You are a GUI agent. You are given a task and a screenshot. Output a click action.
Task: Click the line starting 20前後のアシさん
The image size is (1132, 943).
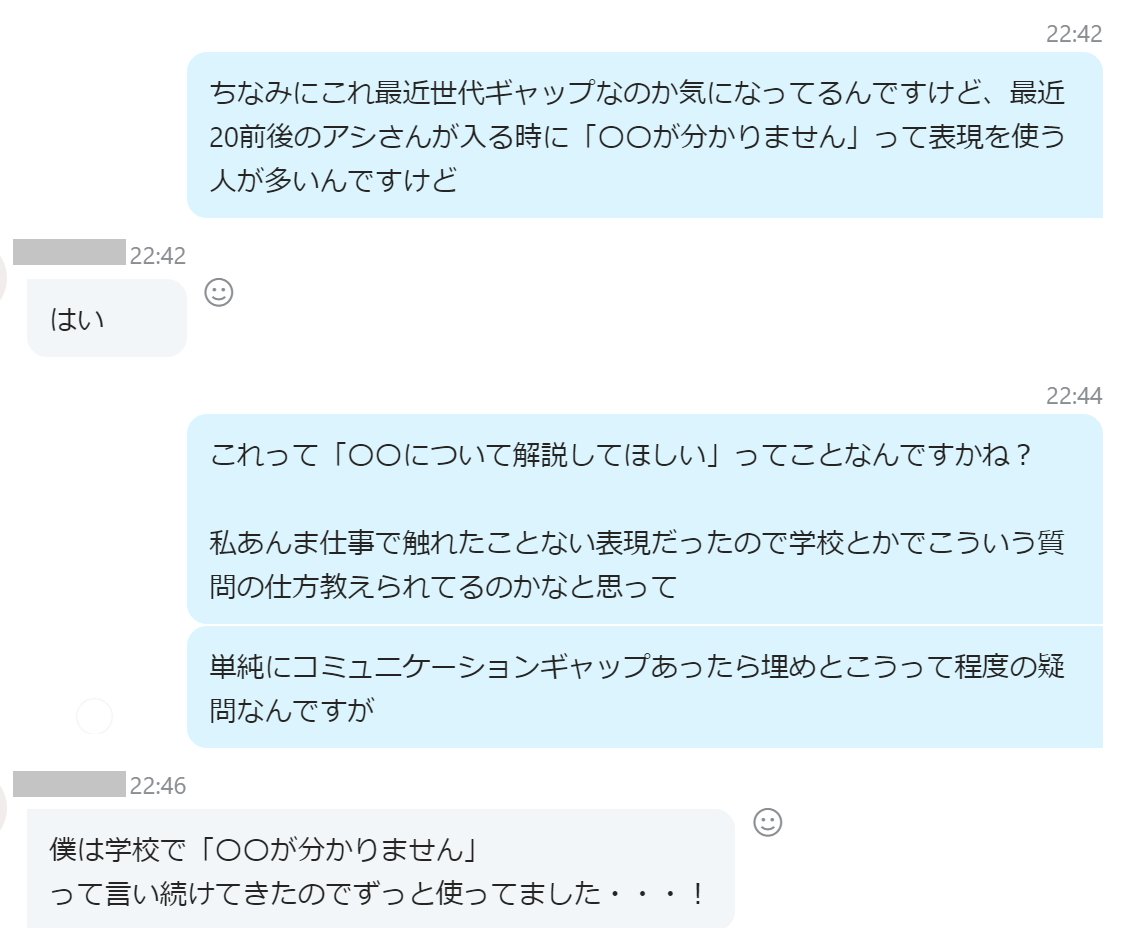[x=637, y=136]
